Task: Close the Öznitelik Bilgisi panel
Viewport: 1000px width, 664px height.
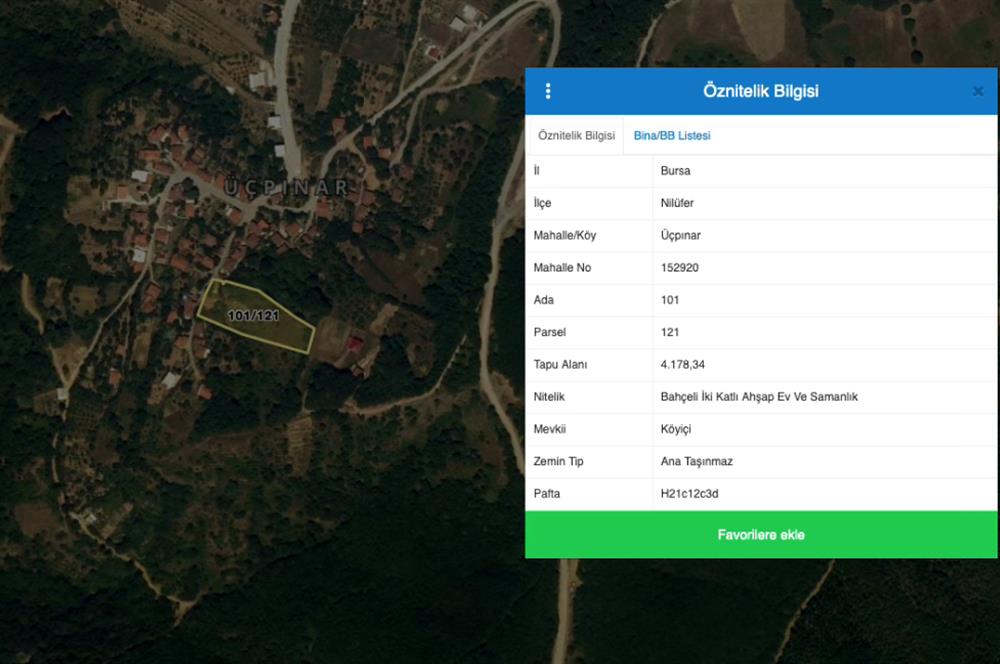Action: pos(978,92)
